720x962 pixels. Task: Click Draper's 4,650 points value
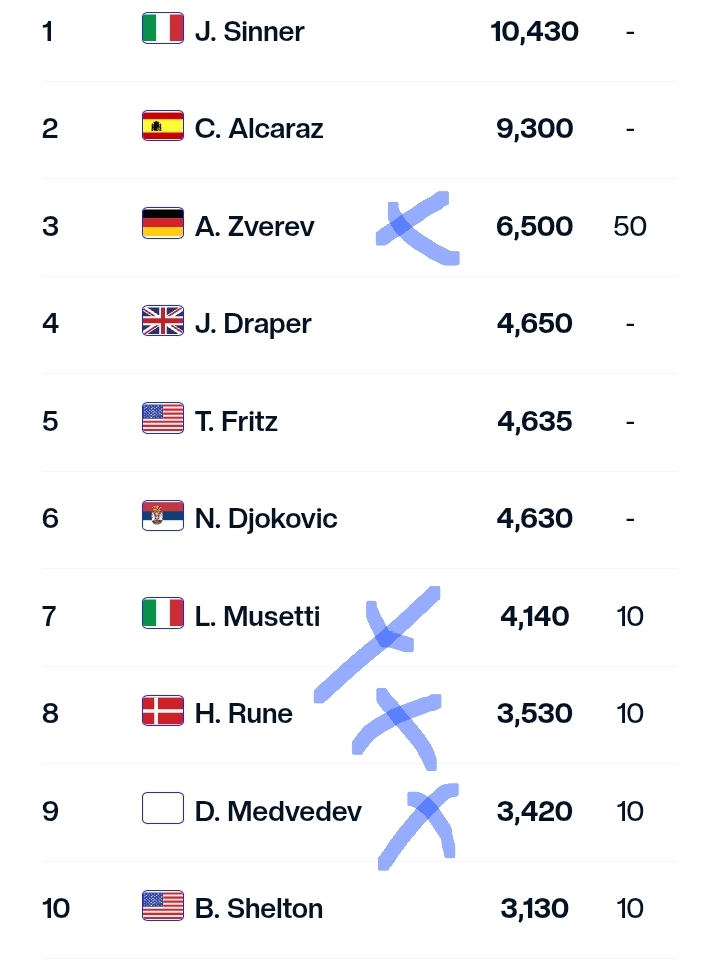coord(534,323)
